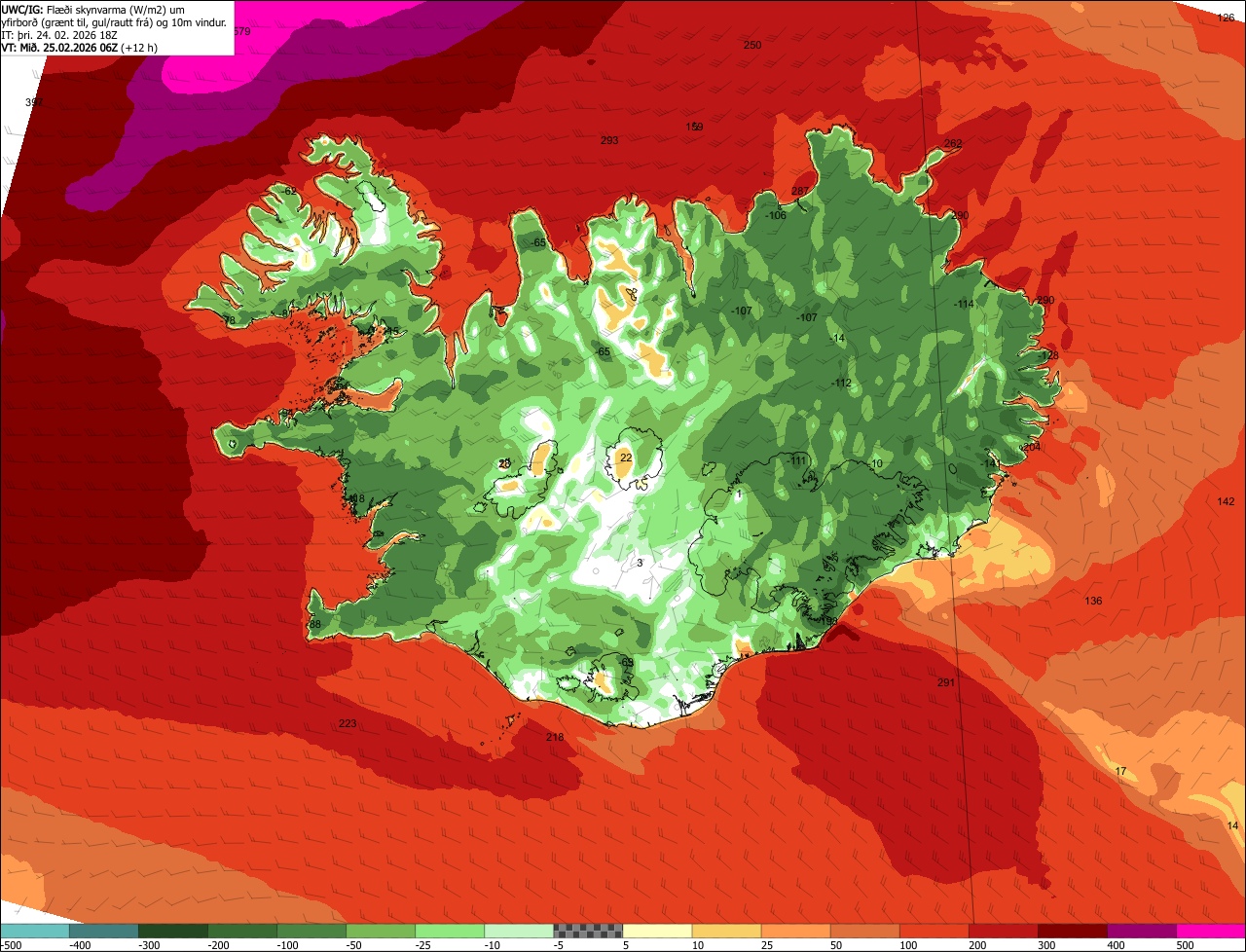Select the value -128 on the map

pos(1048,355)
